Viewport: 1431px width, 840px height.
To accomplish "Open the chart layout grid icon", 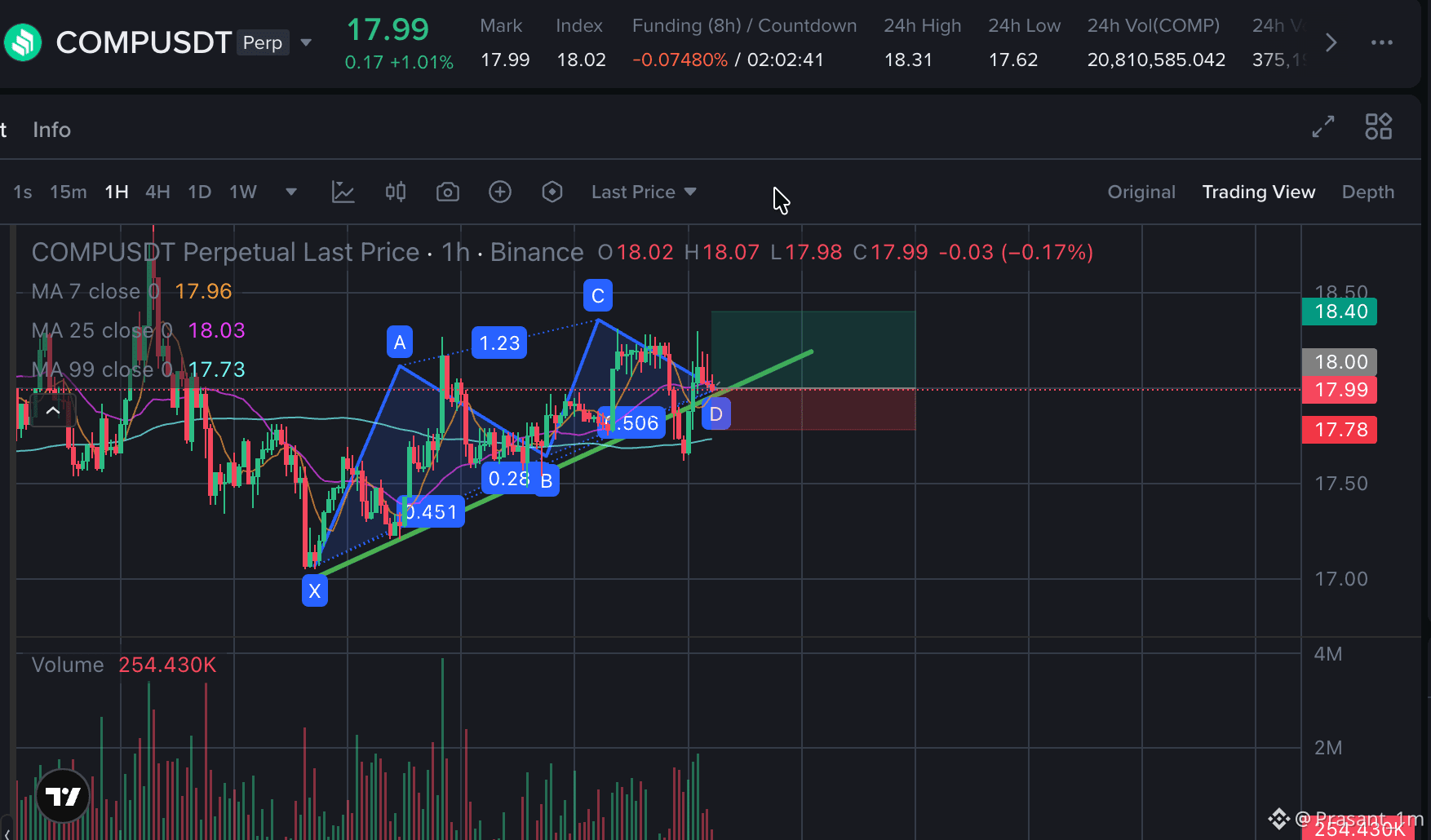I will click(x=1379, y=126).
